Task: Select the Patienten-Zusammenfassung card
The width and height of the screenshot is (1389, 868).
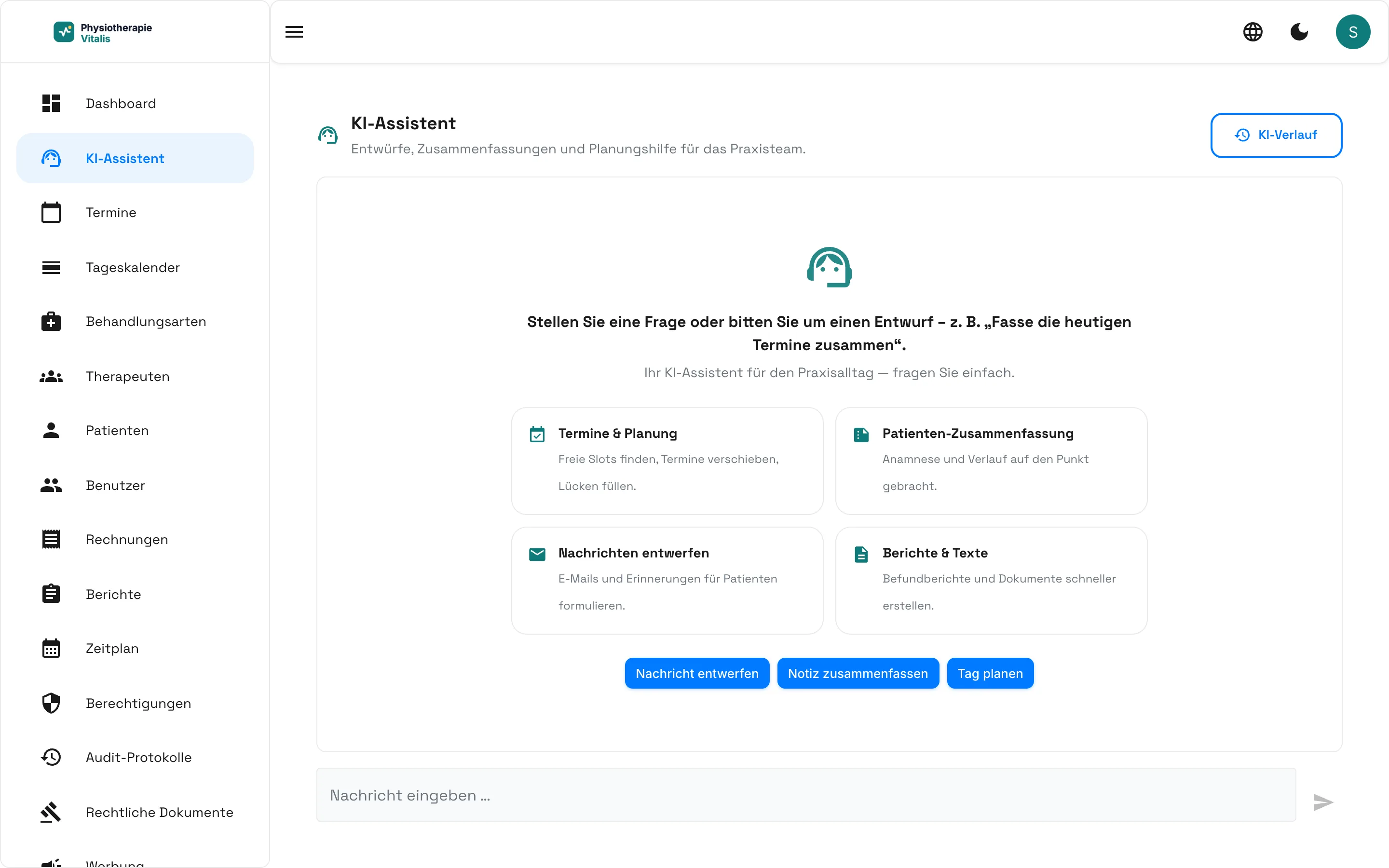Action: click(991, 461)
